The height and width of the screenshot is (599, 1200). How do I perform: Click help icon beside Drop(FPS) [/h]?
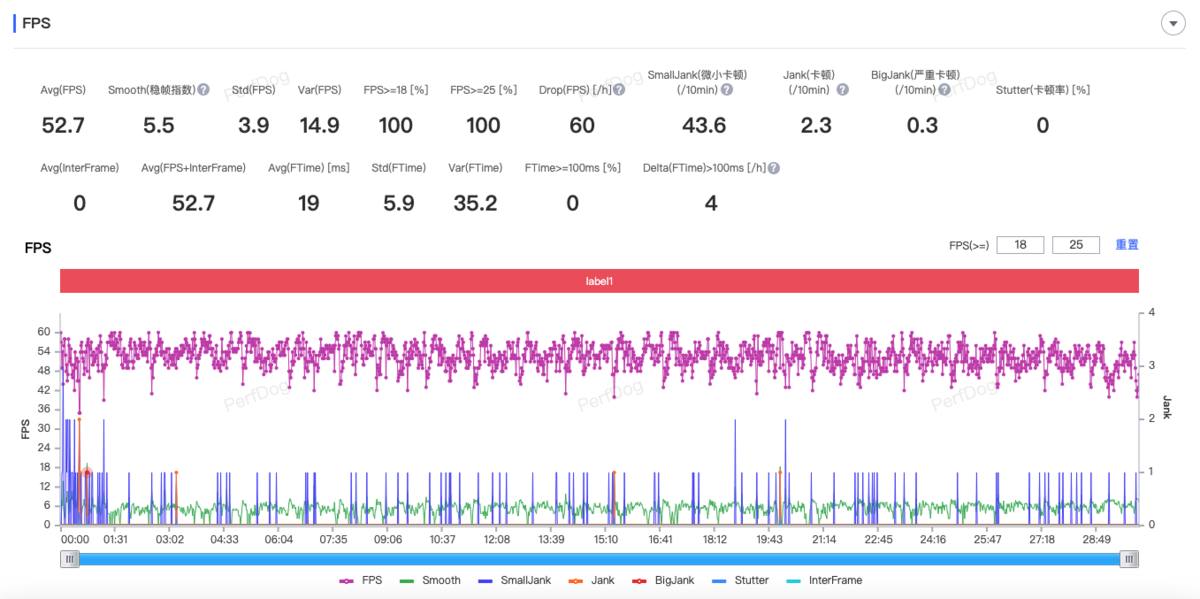pos(619,89)
